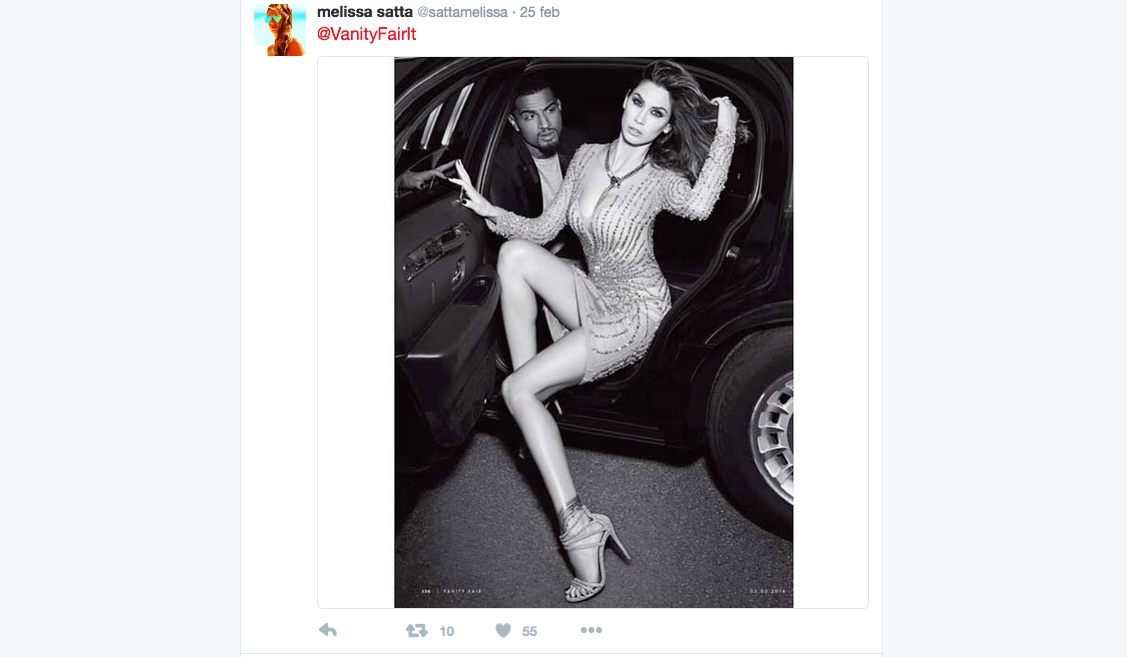The height and width of the screenshot is (657, 1127).
Task: Click the white margin left of photo
Action: pos(356,332)
